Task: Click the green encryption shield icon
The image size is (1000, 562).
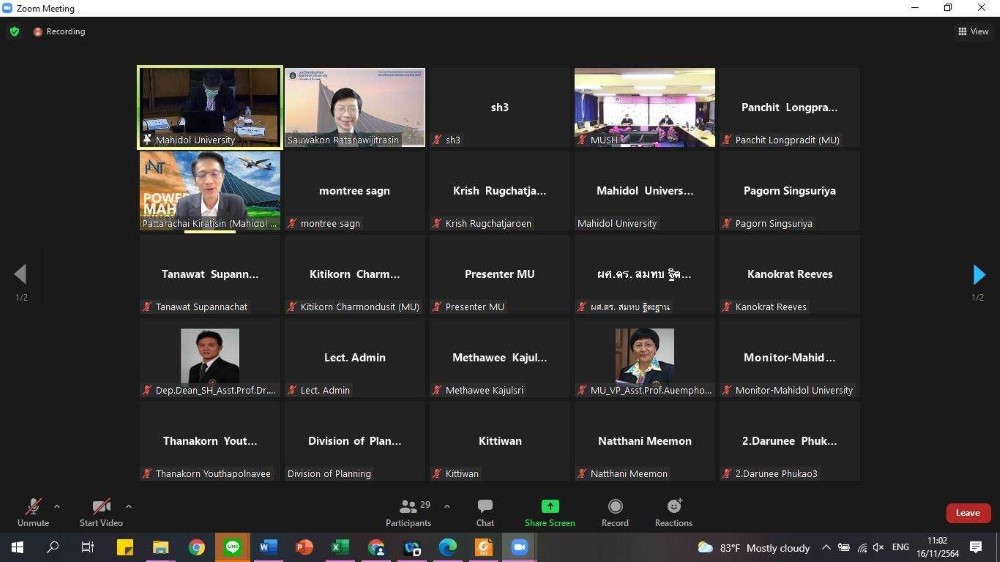Action: pos(14,31)
